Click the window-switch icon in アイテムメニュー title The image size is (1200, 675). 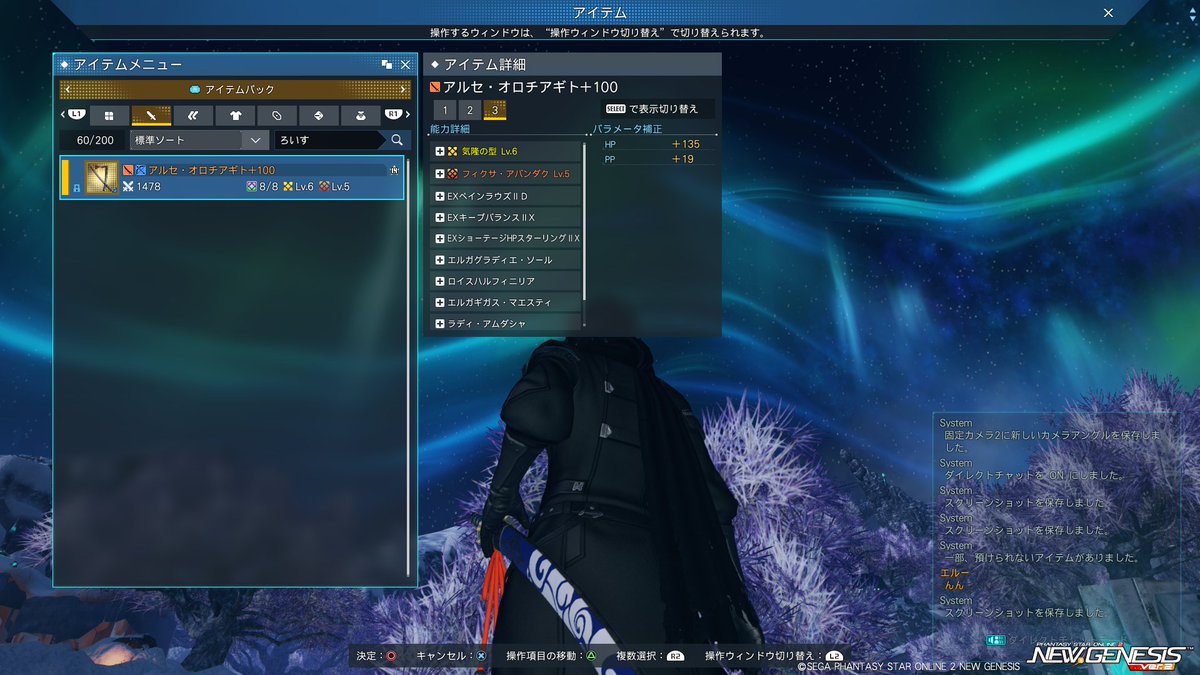[x=387, y=64]
